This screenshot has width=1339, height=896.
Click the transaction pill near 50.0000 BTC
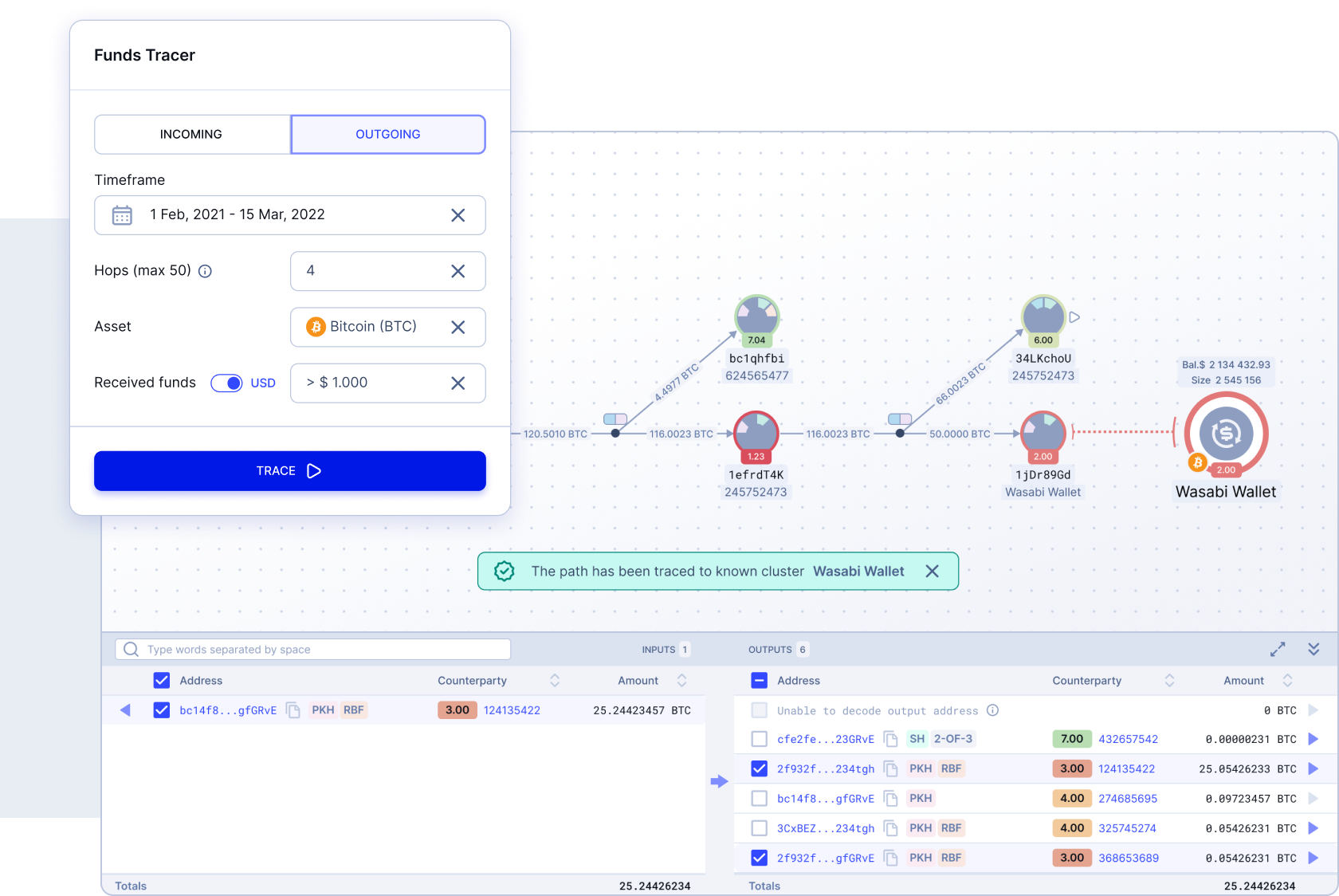[x=900, y=419]
